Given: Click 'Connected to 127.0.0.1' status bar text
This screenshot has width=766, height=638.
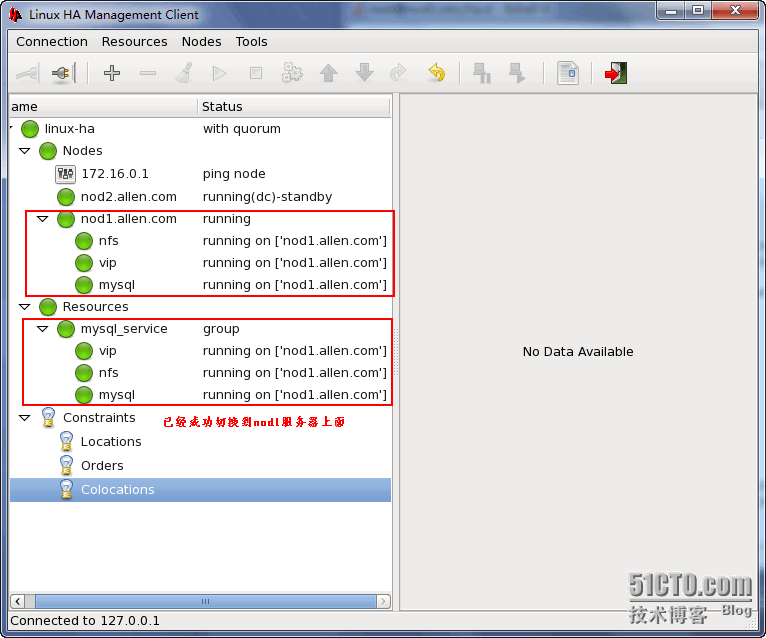Looking at the screenshot, I should 85,621.
